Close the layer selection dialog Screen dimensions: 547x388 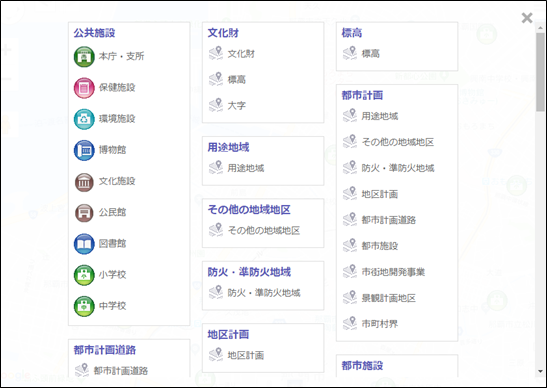click(x=527, y=18)
